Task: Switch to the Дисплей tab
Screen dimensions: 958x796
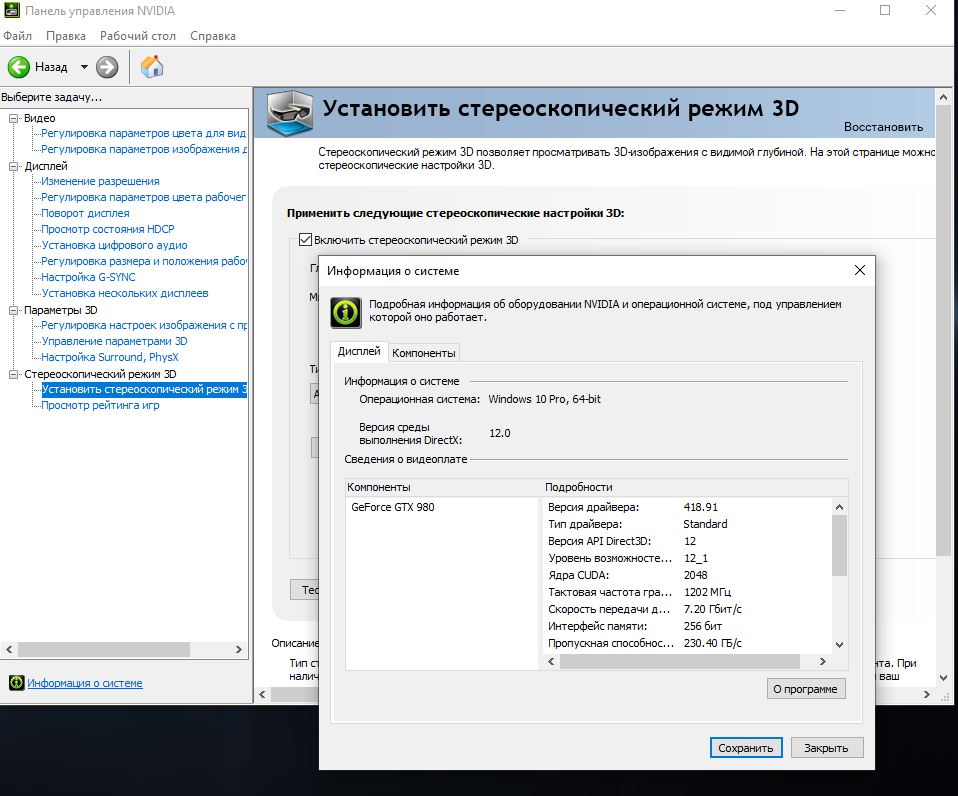Action: (x=359, y=351)
